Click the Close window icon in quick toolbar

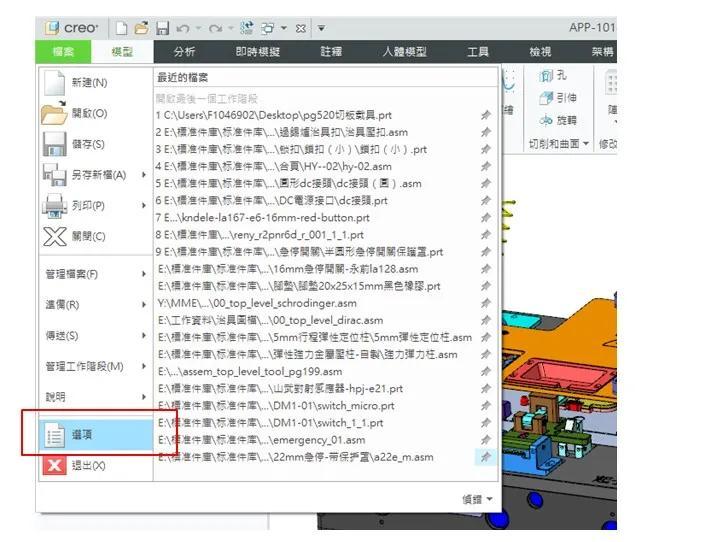point(301,29)
